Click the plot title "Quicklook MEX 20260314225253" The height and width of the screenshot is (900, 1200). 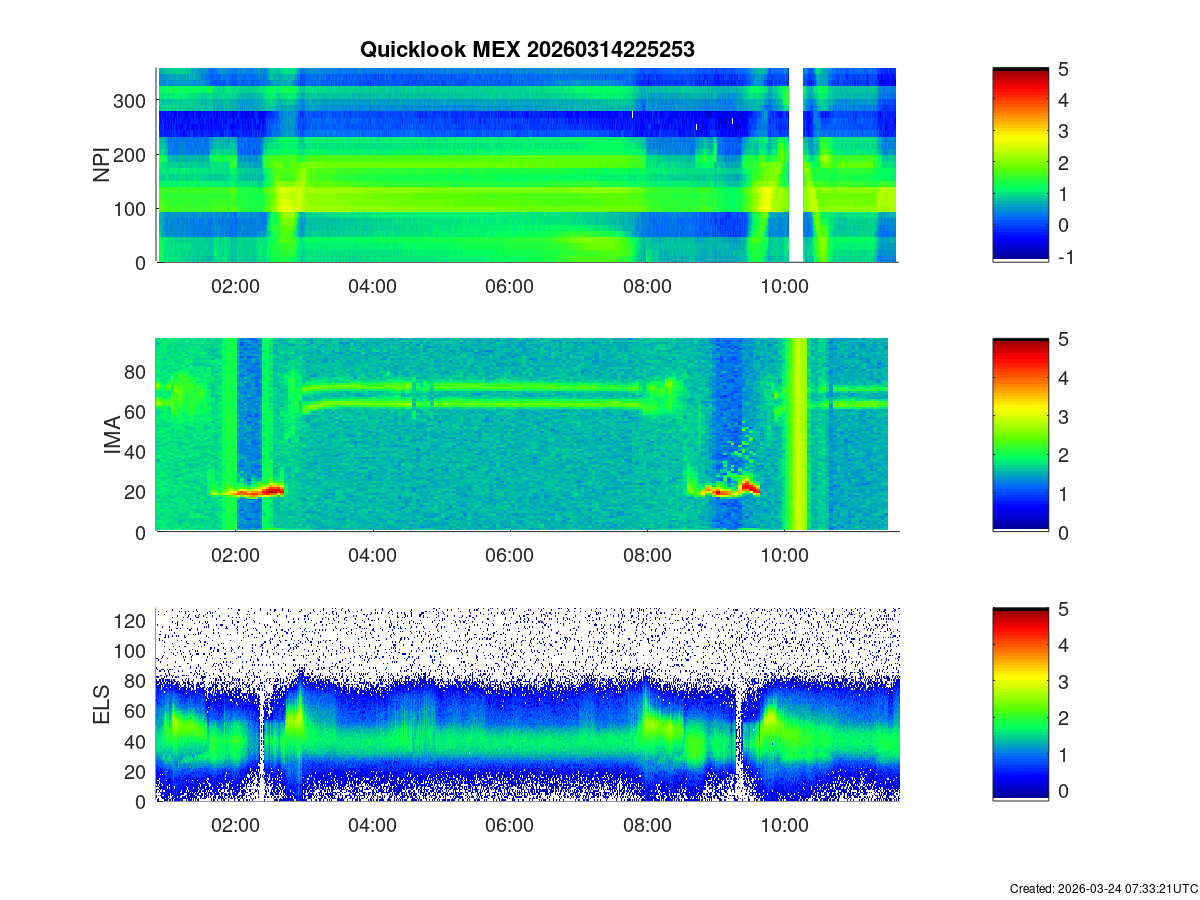527,49
